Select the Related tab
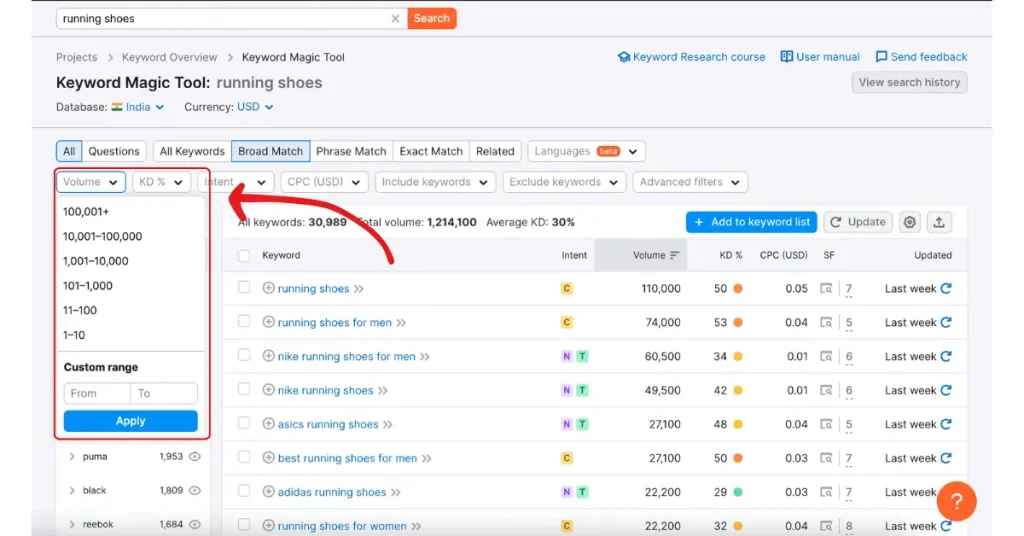Image resolution: width=1024 pixels, height=536 pixels. [x=495, y=151]
